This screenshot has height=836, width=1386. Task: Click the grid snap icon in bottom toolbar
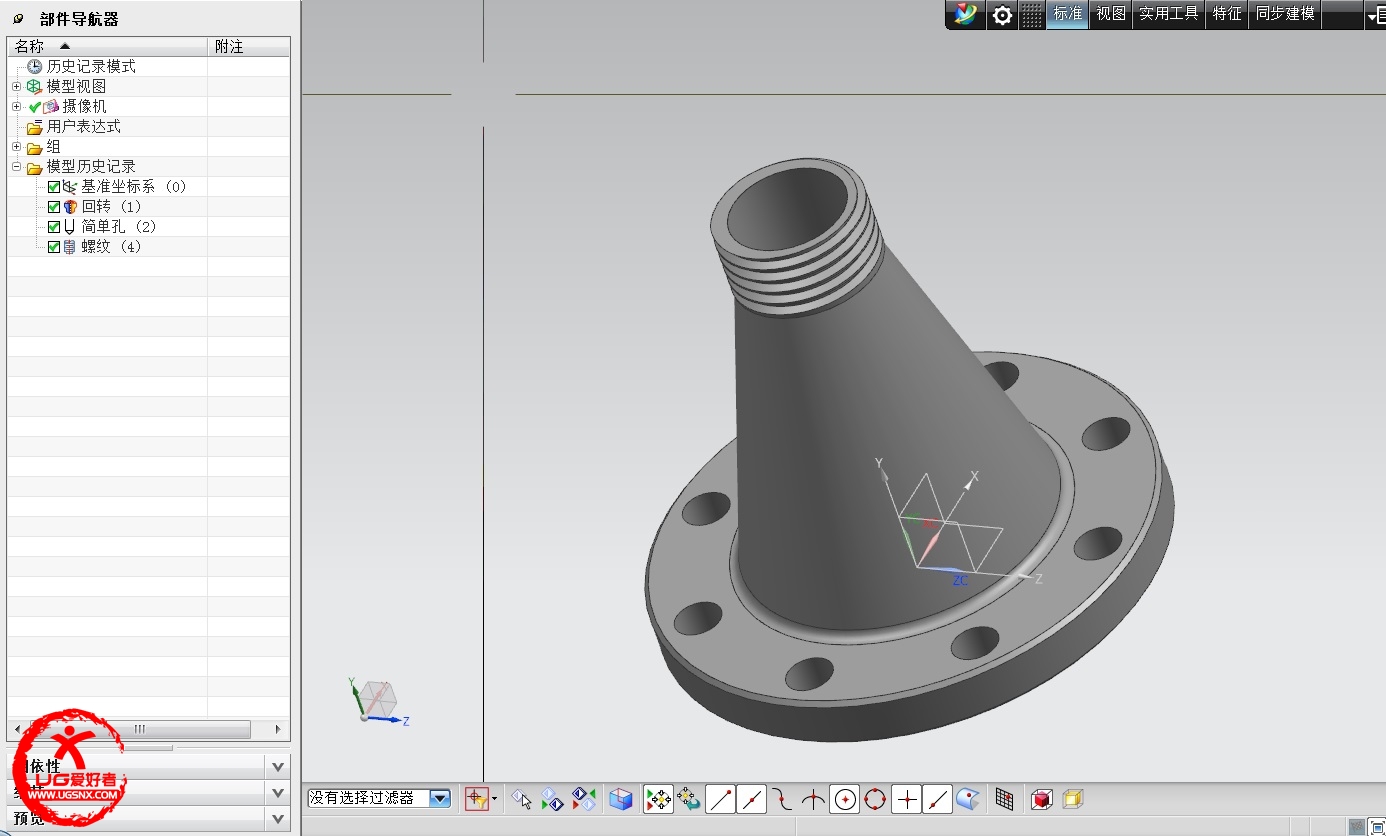[1005, 799]
